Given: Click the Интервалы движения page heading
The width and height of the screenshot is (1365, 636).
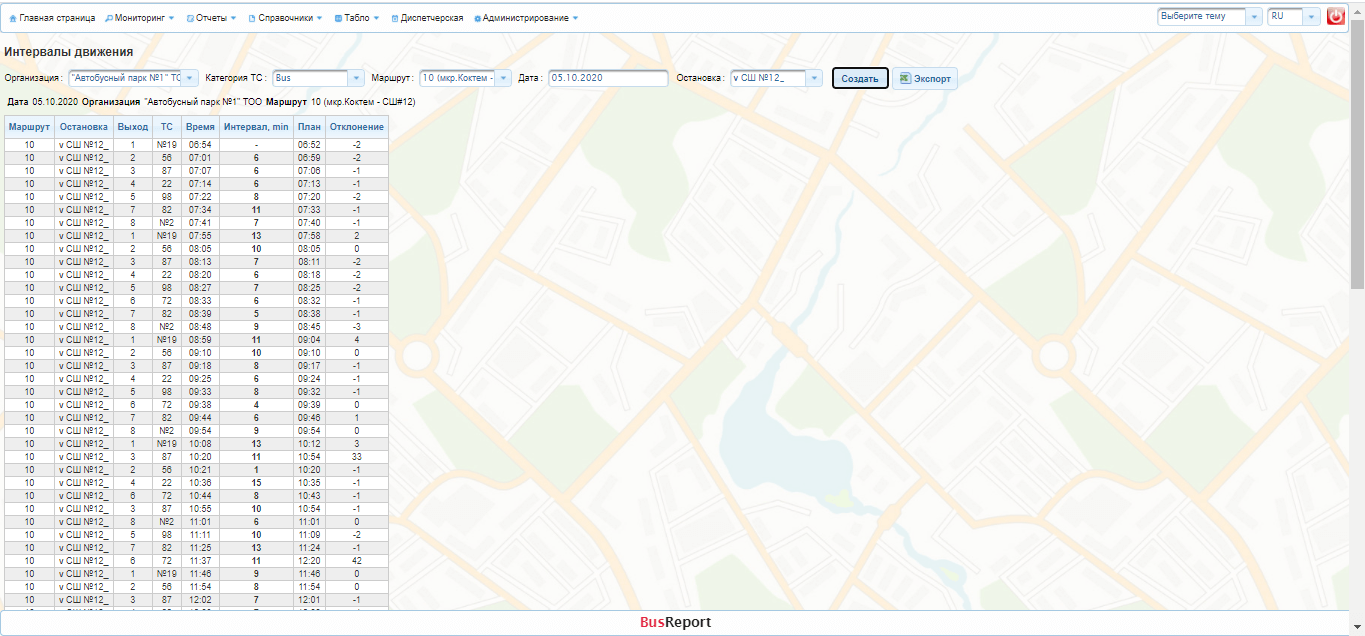Looking at the screenshot, I should point(69,52).
